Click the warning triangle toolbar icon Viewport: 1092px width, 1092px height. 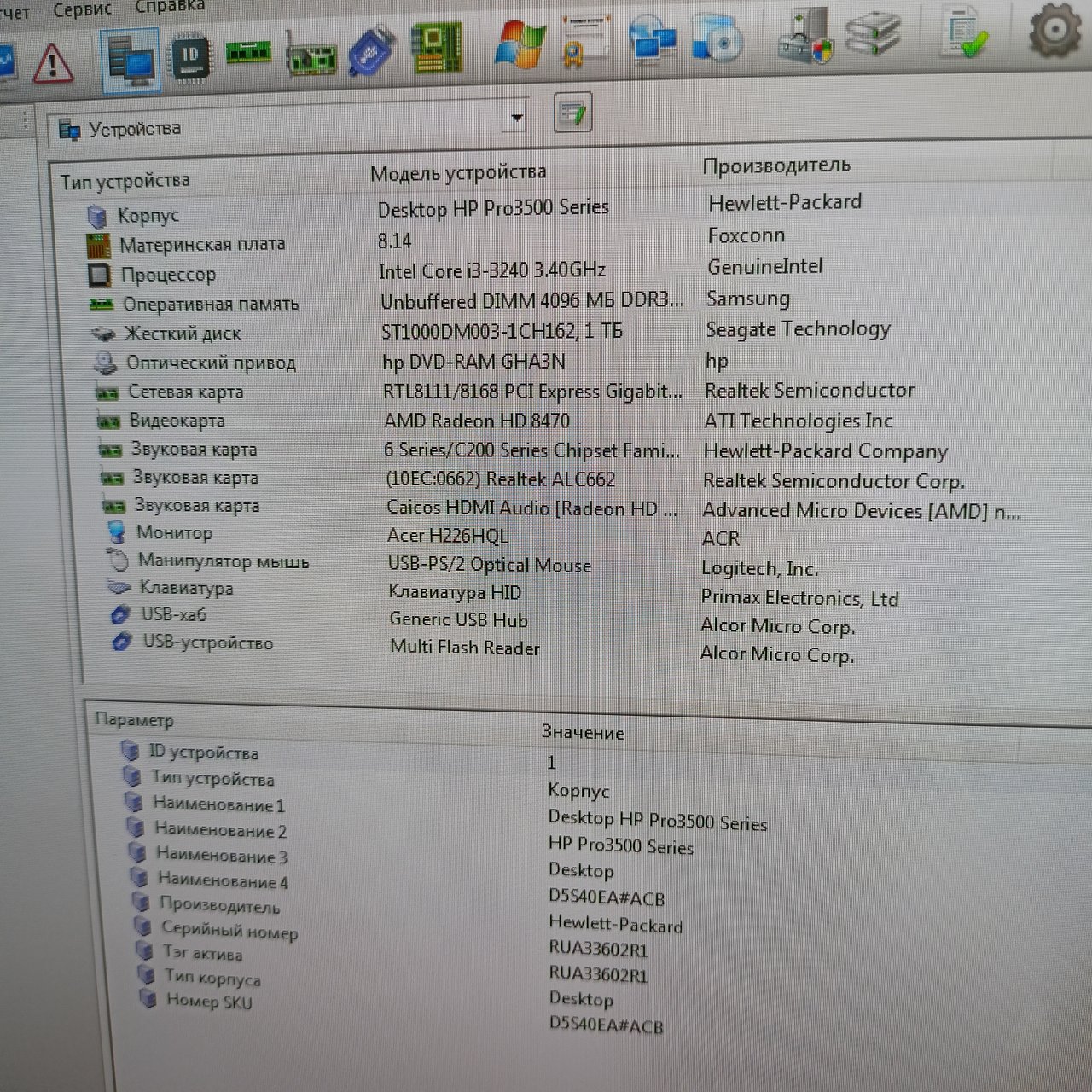click(53, 63)
